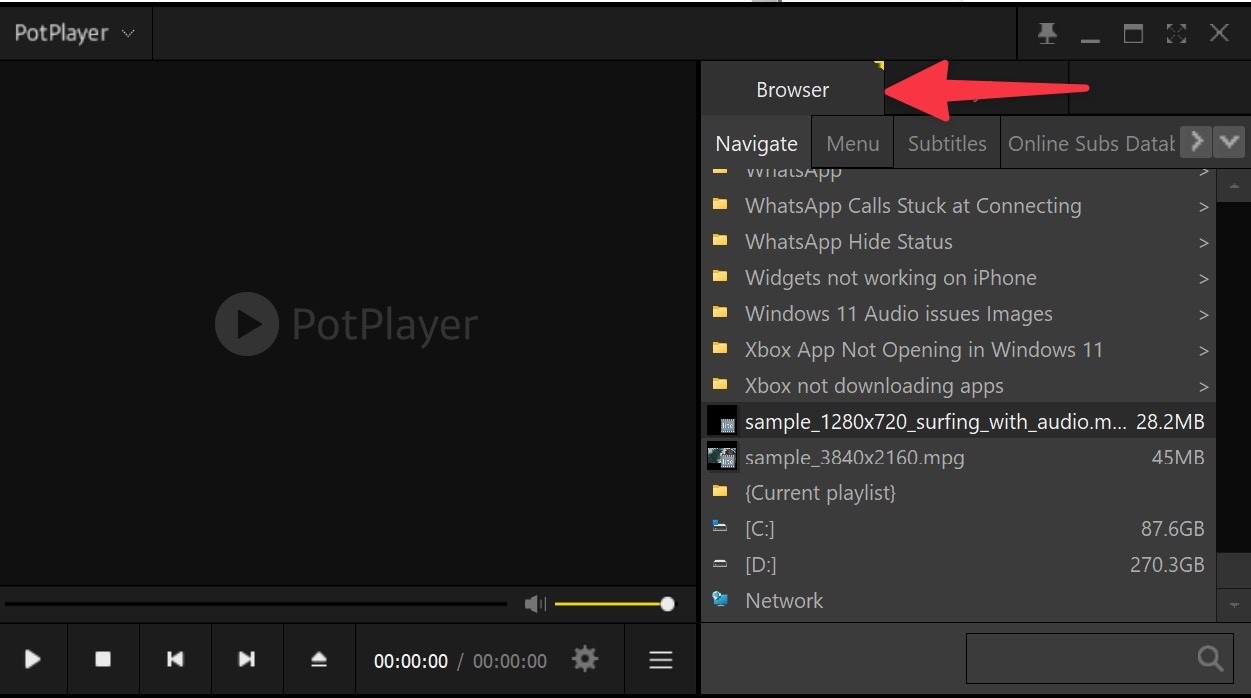Click the 00:00:00 elapsed time display
Screen dimensions: 1251x698
pos(411,661)
